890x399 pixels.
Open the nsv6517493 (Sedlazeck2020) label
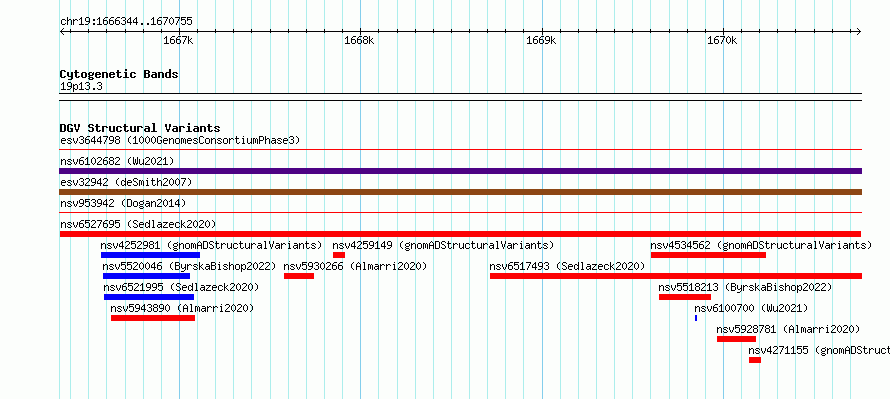[x=568, y=266]
